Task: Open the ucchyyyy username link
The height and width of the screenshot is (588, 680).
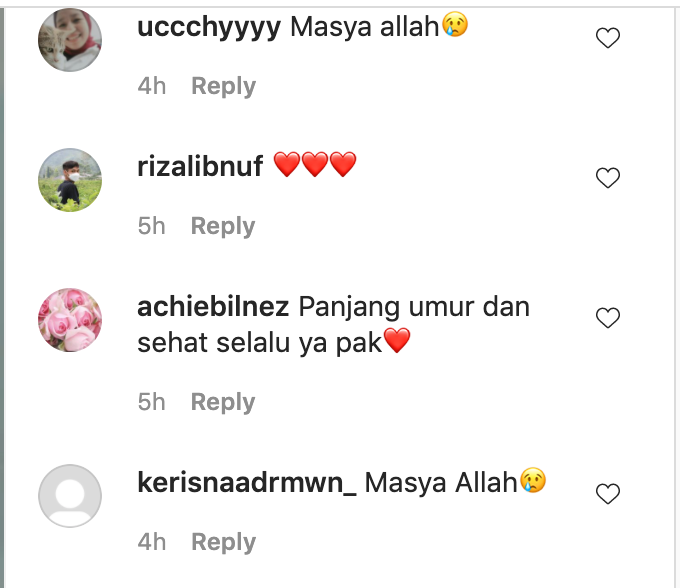Action: coord(209,28)
